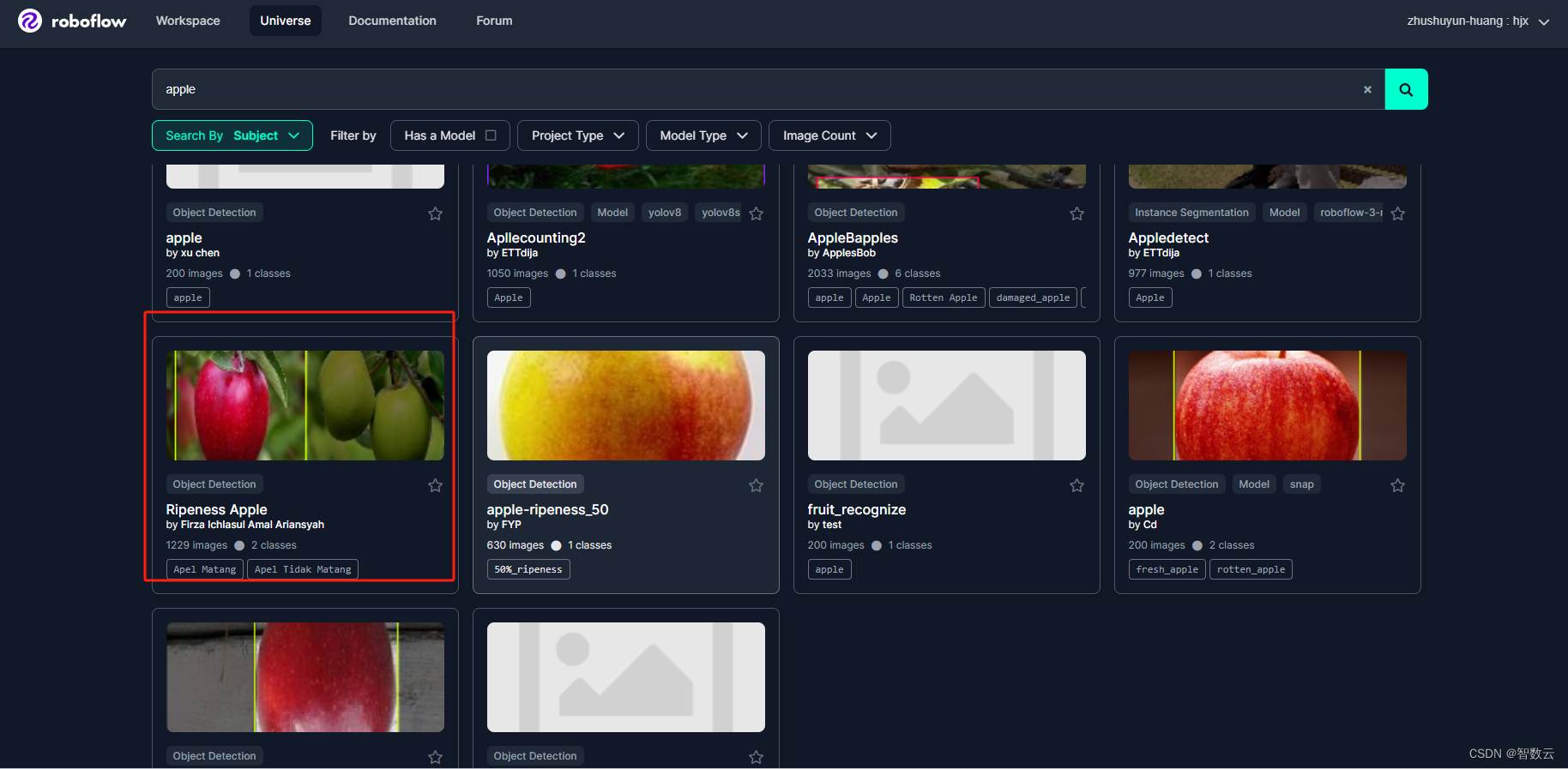Open the Documentation tab

coord(392,21)
